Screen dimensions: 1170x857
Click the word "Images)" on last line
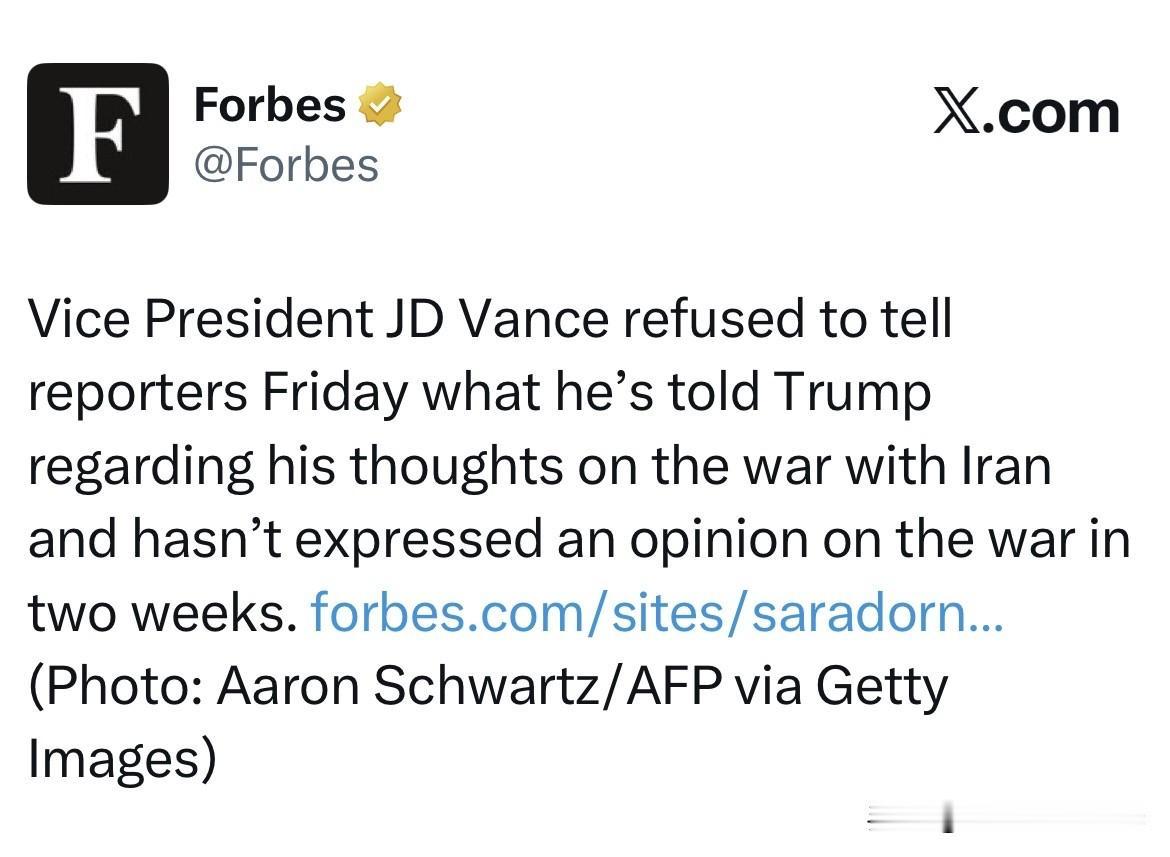121,759
